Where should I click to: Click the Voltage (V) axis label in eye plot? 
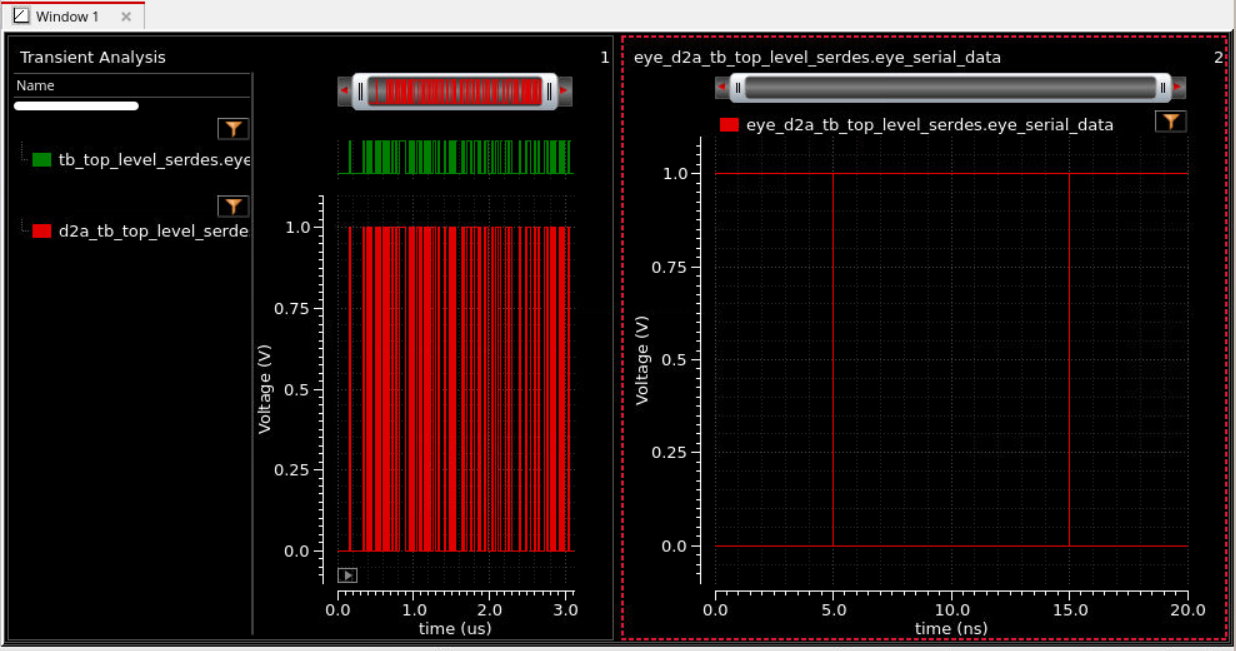point(642,360)
